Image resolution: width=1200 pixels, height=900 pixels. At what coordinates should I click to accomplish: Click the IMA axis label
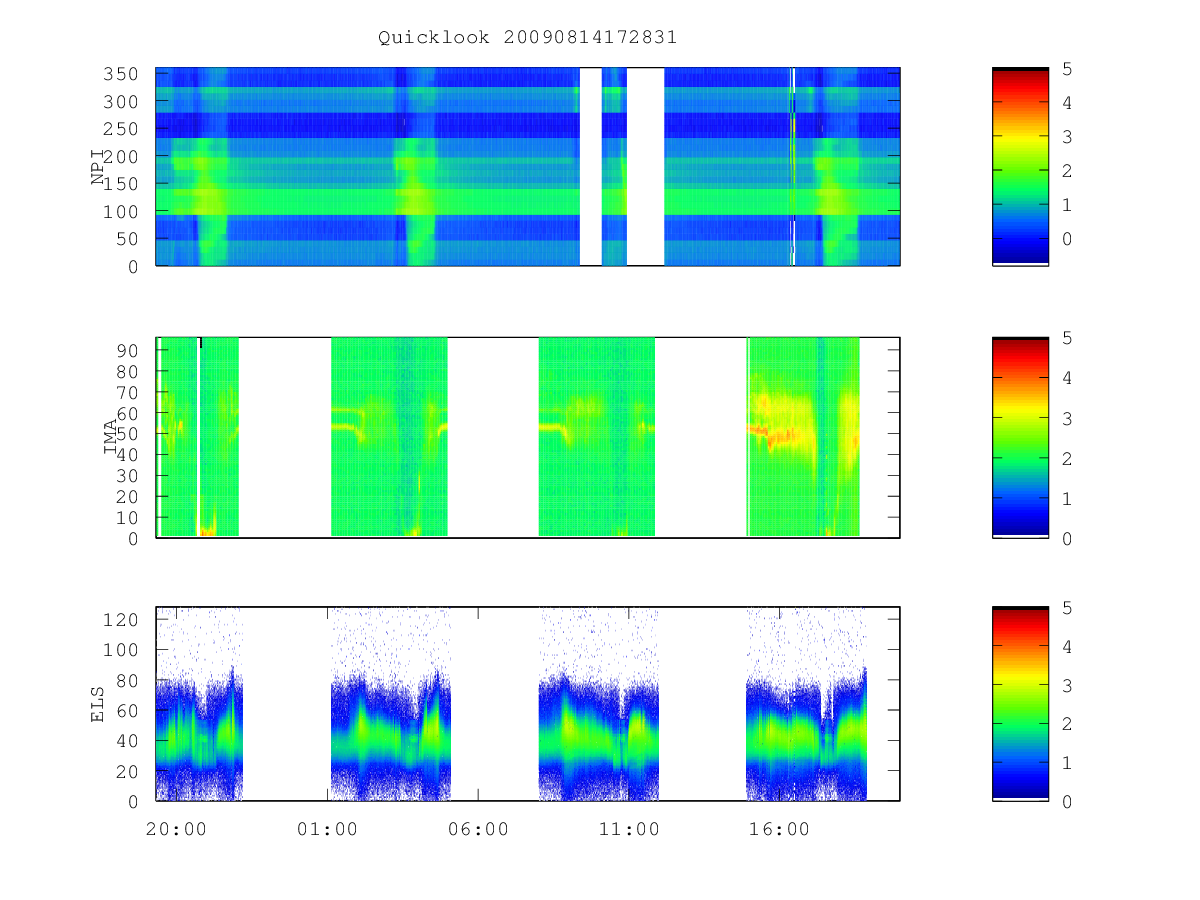(110, 438)
